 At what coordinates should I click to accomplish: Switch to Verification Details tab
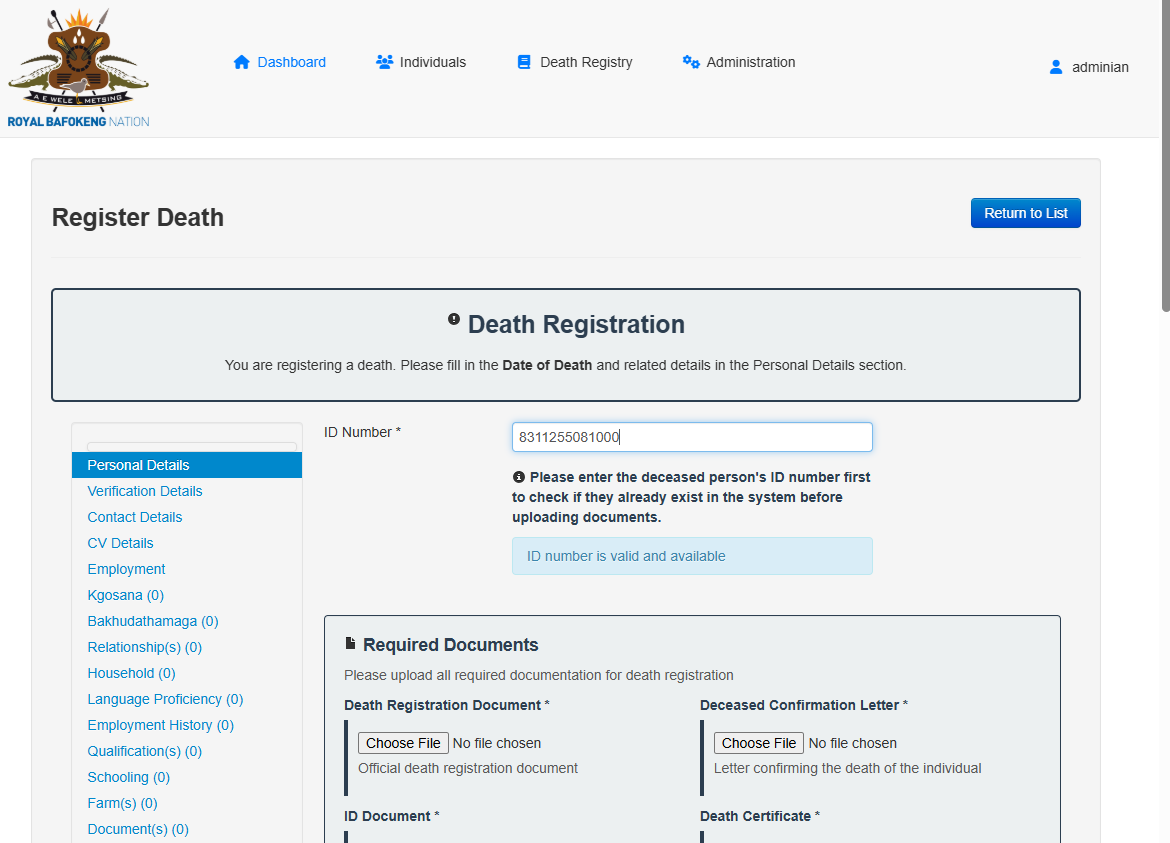(x=145, y=491)
